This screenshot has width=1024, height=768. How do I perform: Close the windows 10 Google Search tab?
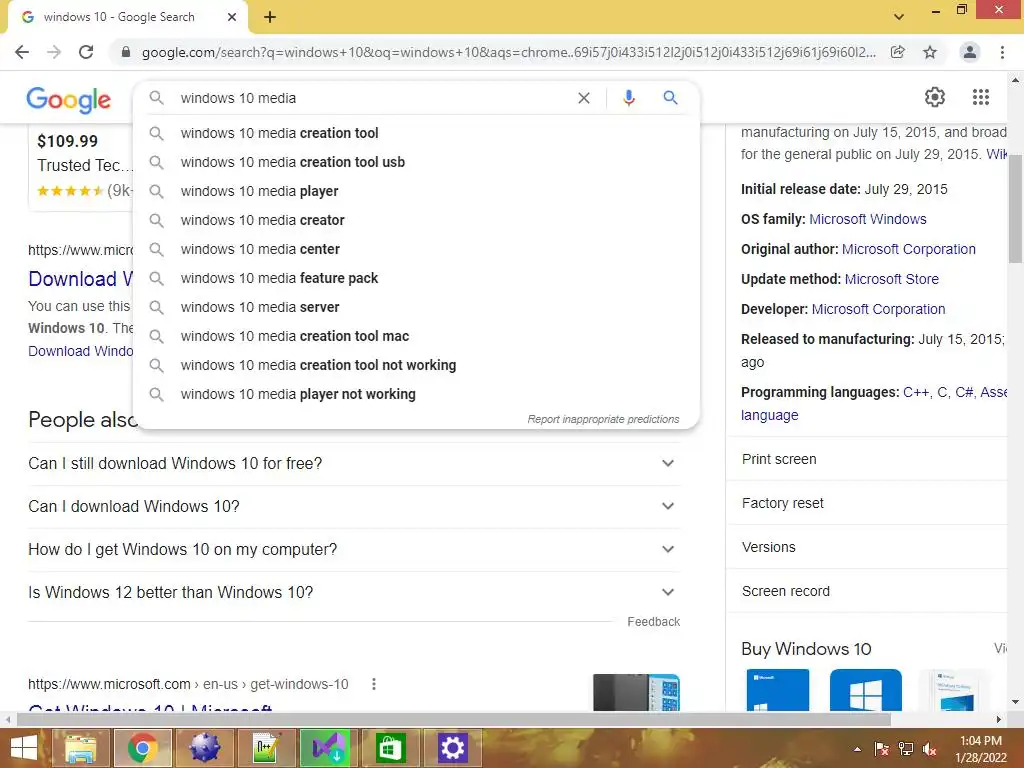click(232, 17)
